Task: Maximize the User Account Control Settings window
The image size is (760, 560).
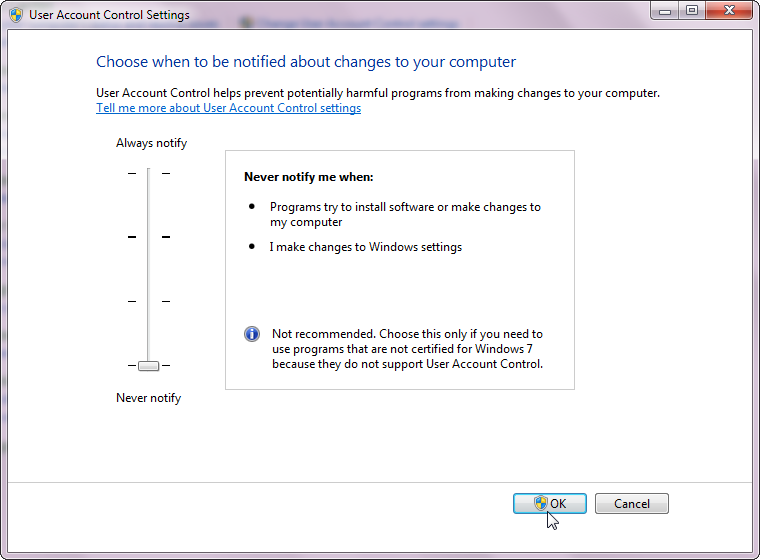Action: (x=692, y=11)
